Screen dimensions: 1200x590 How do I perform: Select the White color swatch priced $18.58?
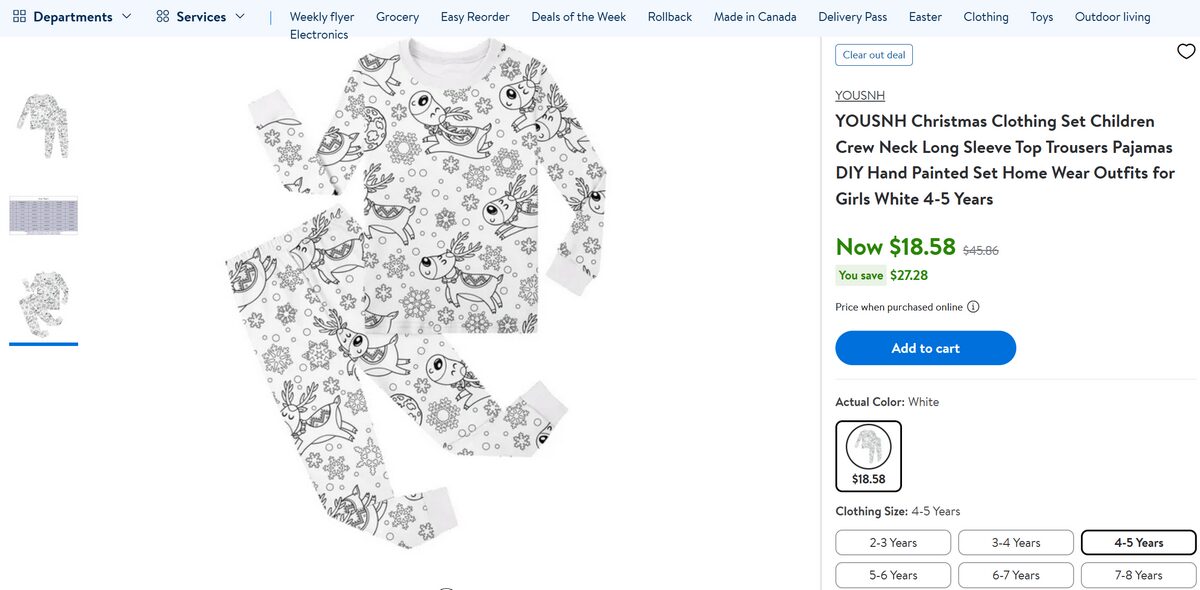pyautogui.click(x=868, y=455)
